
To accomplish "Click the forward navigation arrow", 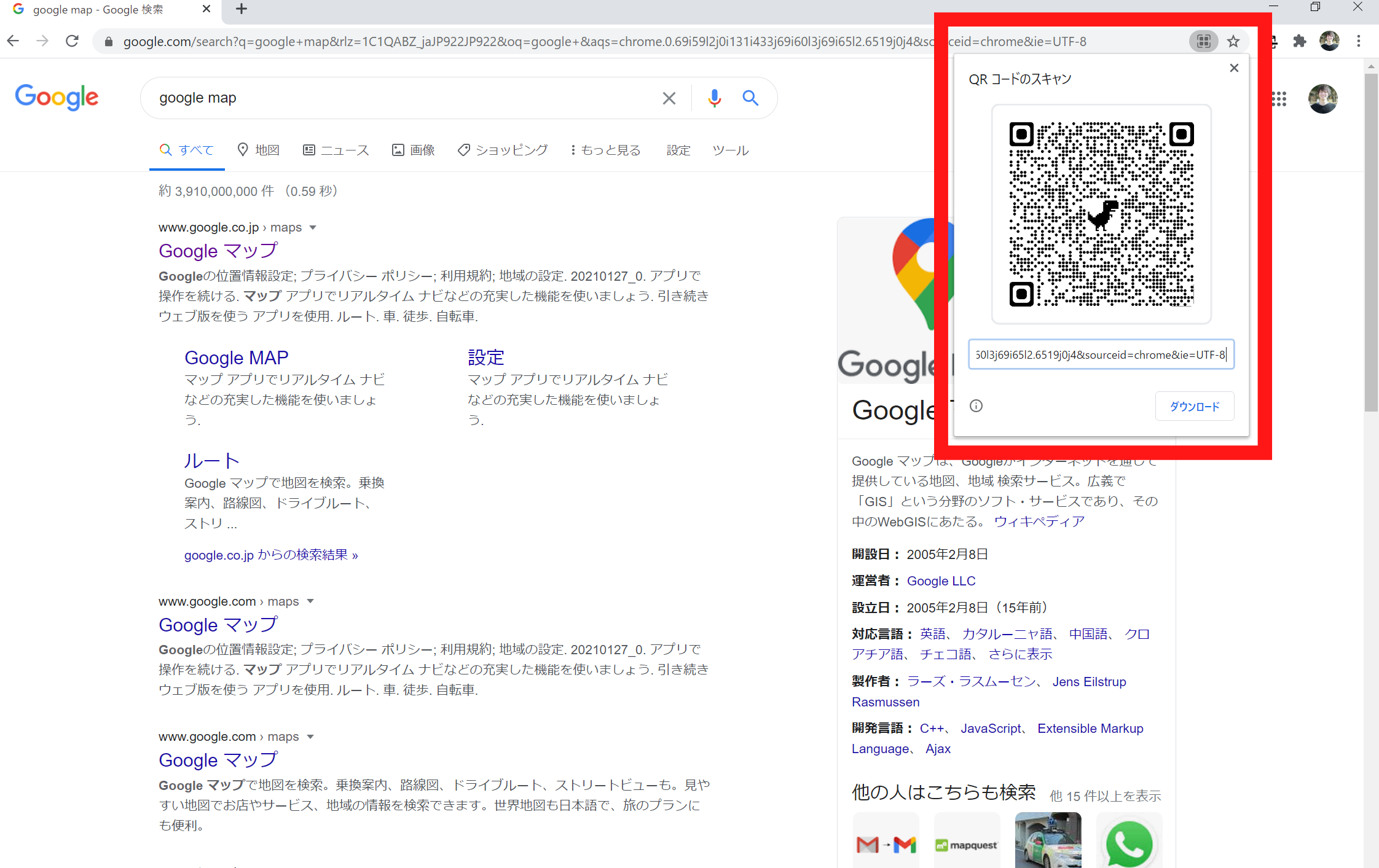I will click(42, 41).
